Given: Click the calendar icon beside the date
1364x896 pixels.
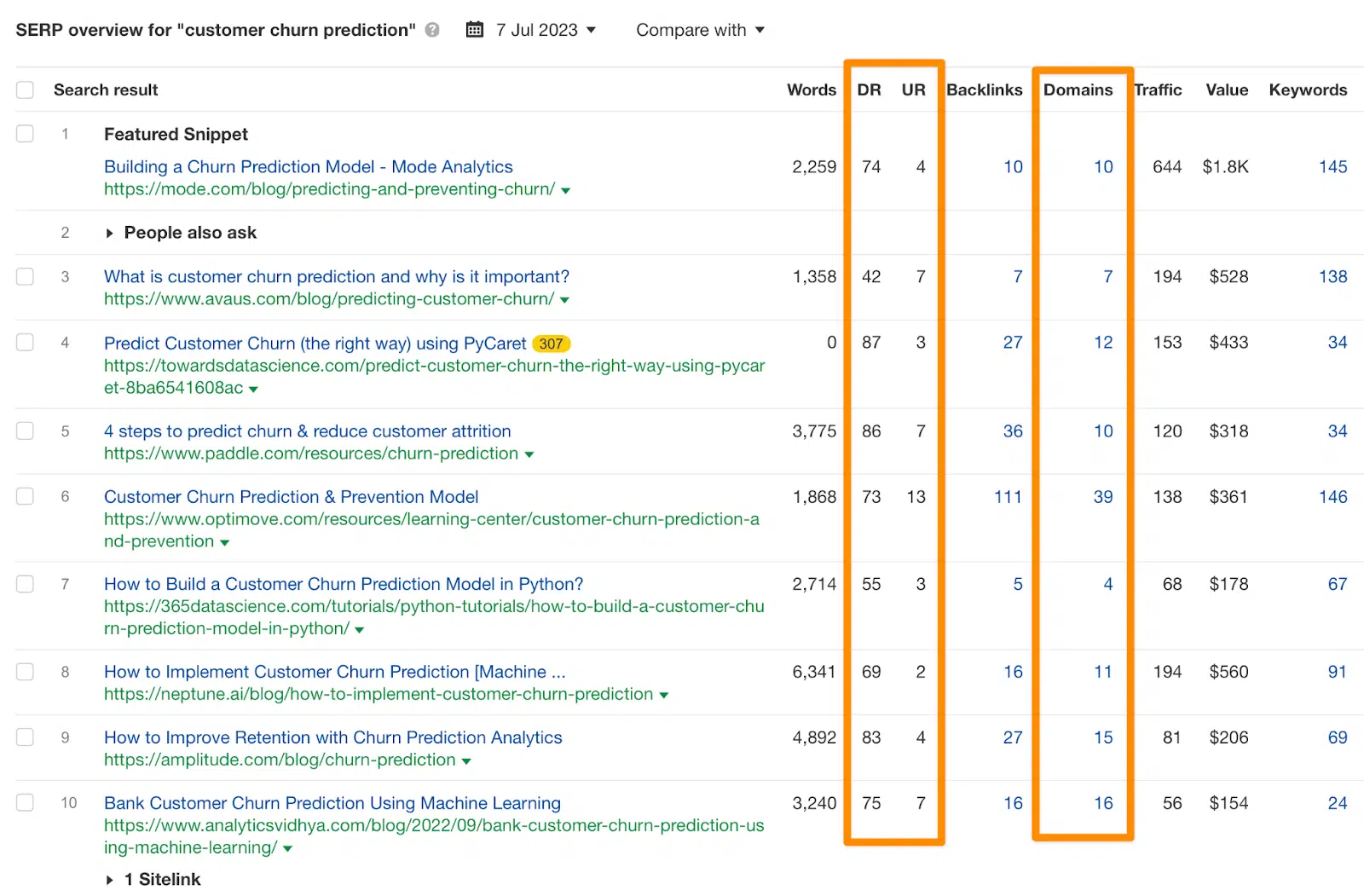Looking at the screenshot, I should [475, 30].
